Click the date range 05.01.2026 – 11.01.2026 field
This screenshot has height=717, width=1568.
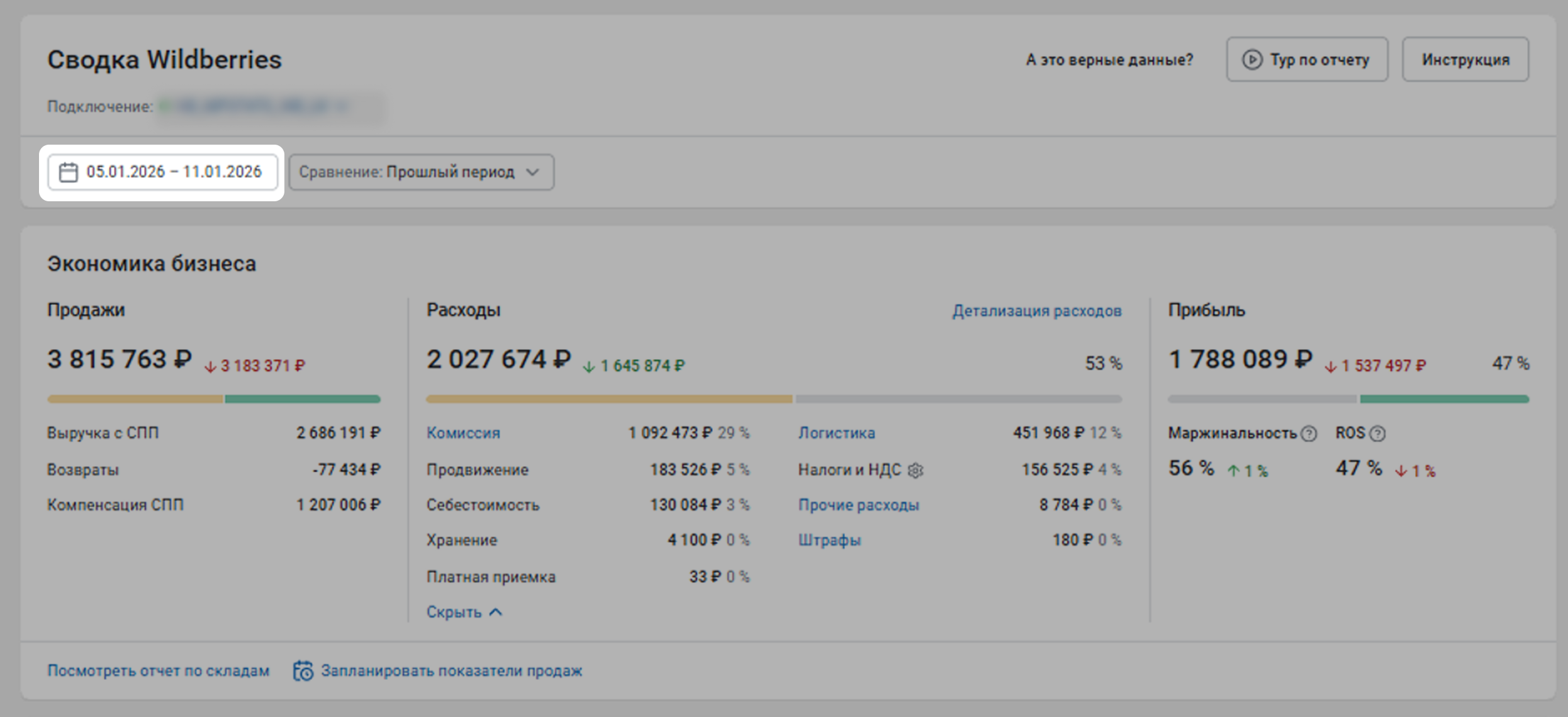(x=174, y=172)
